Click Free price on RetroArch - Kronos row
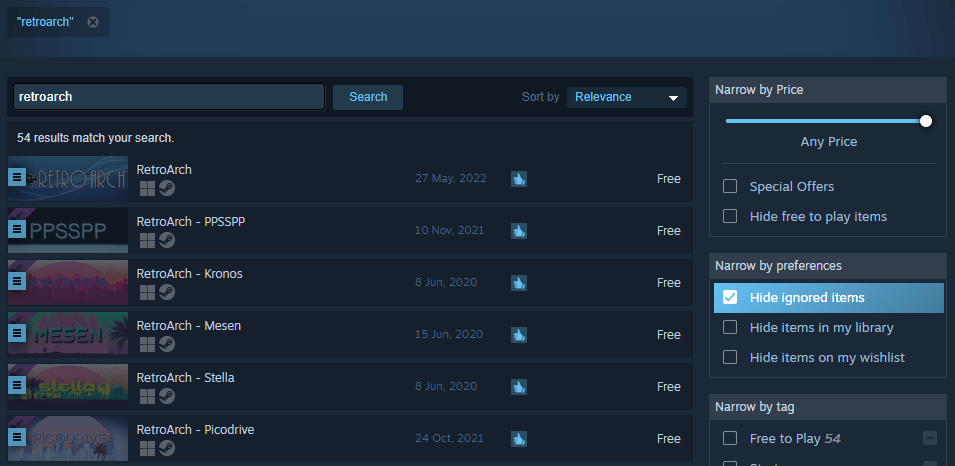This screenshot has width=955, height=466. pyautogui.click(x=668, y=283)
